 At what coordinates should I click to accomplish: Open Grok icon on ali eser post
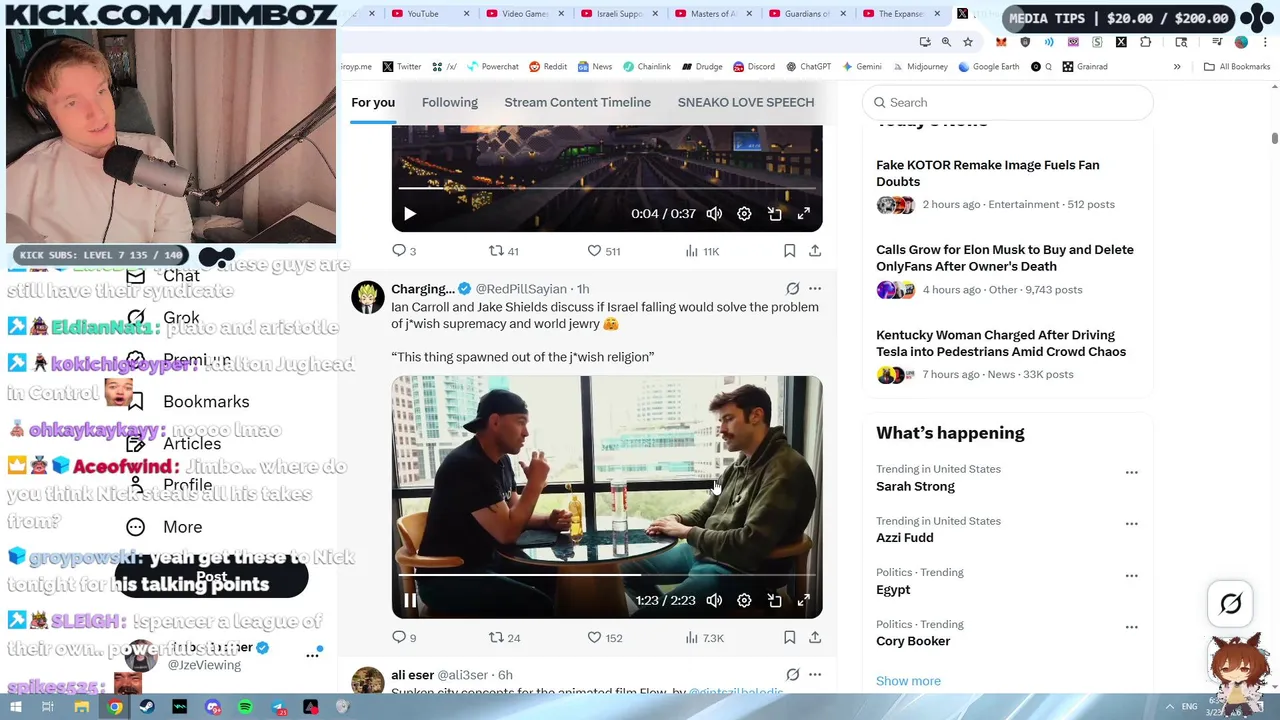[x=792, y=675]
